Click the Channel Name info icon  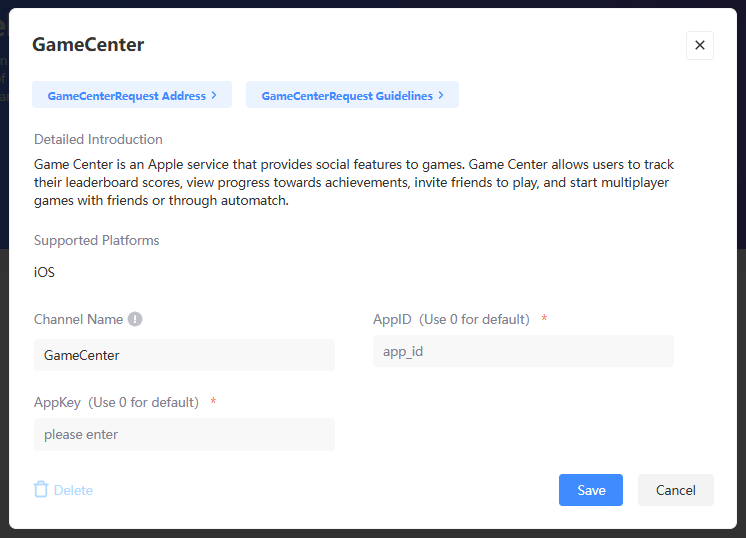pos(135,319)
